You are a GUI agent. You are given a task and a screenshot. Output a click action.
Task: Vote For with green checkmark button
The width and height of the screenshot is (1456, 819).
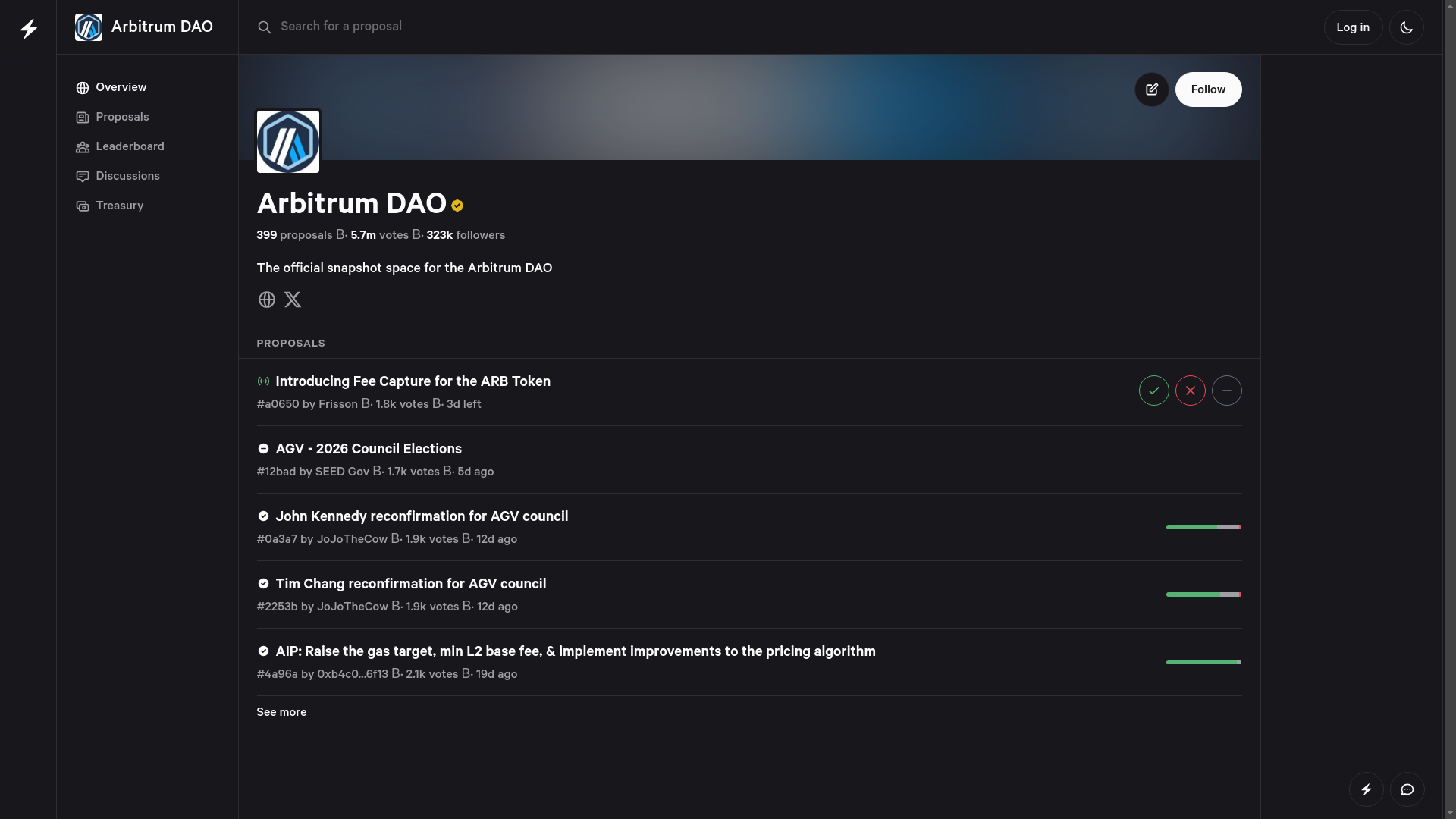click(1153, 391)
